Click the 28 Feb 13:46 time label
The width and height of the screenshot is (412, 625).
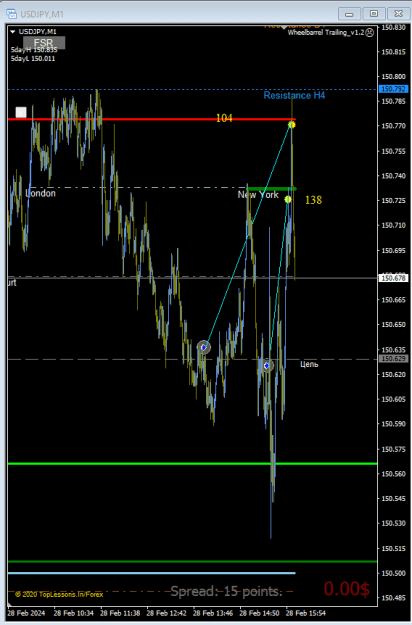tap(213, 613)
